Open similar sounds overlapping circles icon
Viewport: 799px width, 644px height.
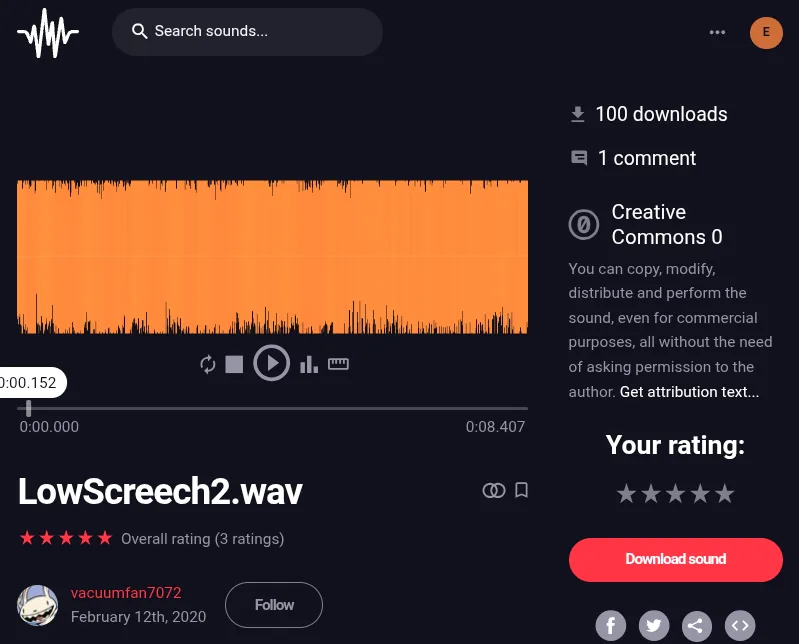click(x=493, y=490)
